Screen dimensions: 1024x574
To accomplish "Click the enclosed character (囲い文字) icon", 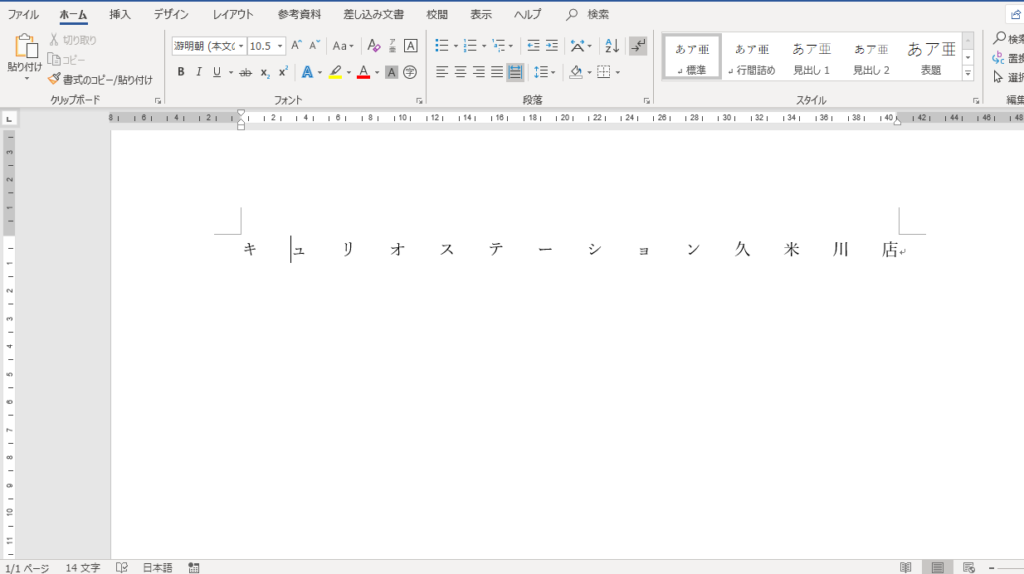I will [x=409, y=72].
